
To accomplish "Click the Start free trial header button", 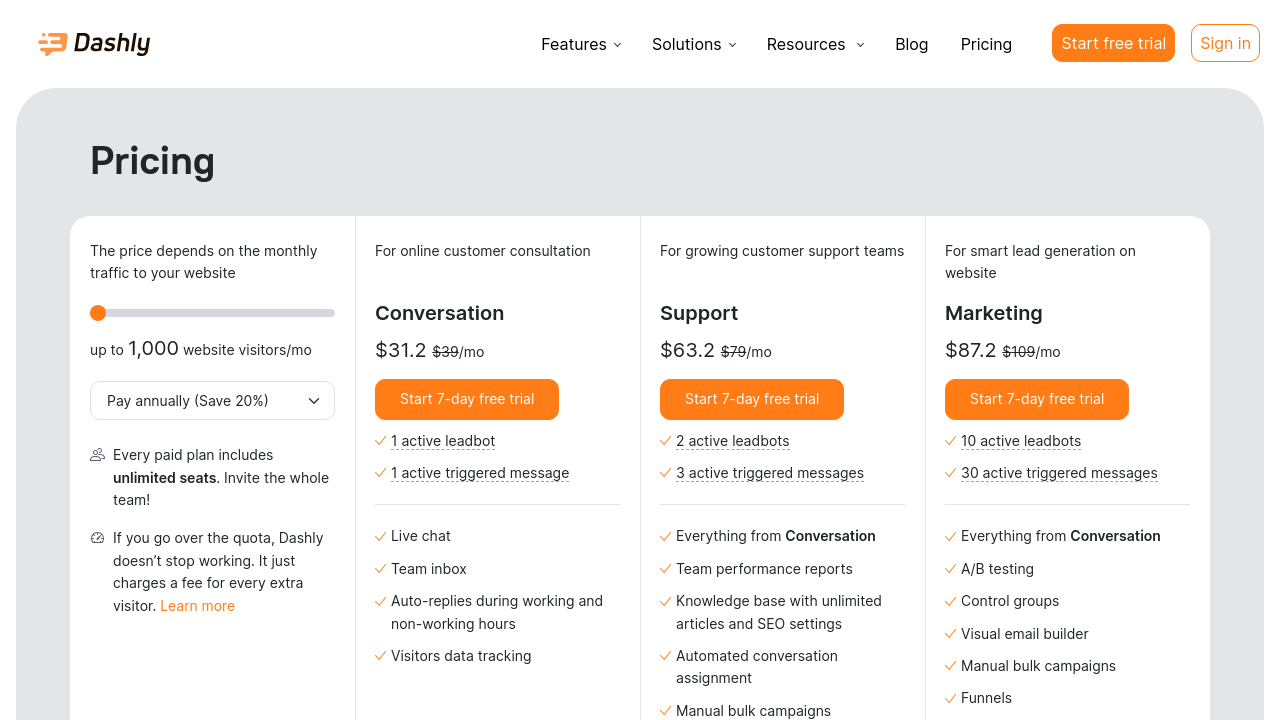I will point(1113,43).
